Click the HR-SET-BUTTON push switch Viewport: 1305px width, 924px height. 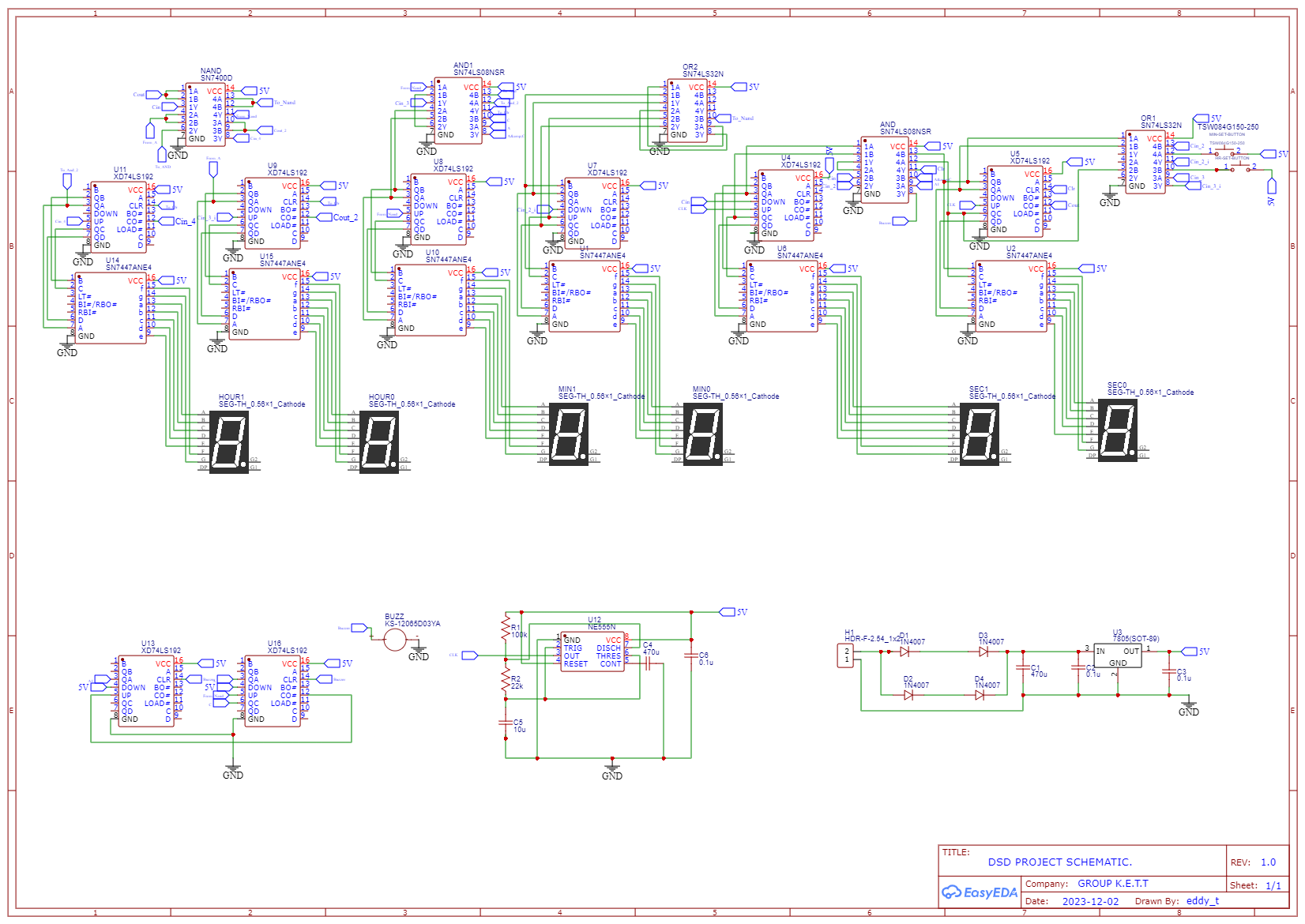[x=1240, y=167]
